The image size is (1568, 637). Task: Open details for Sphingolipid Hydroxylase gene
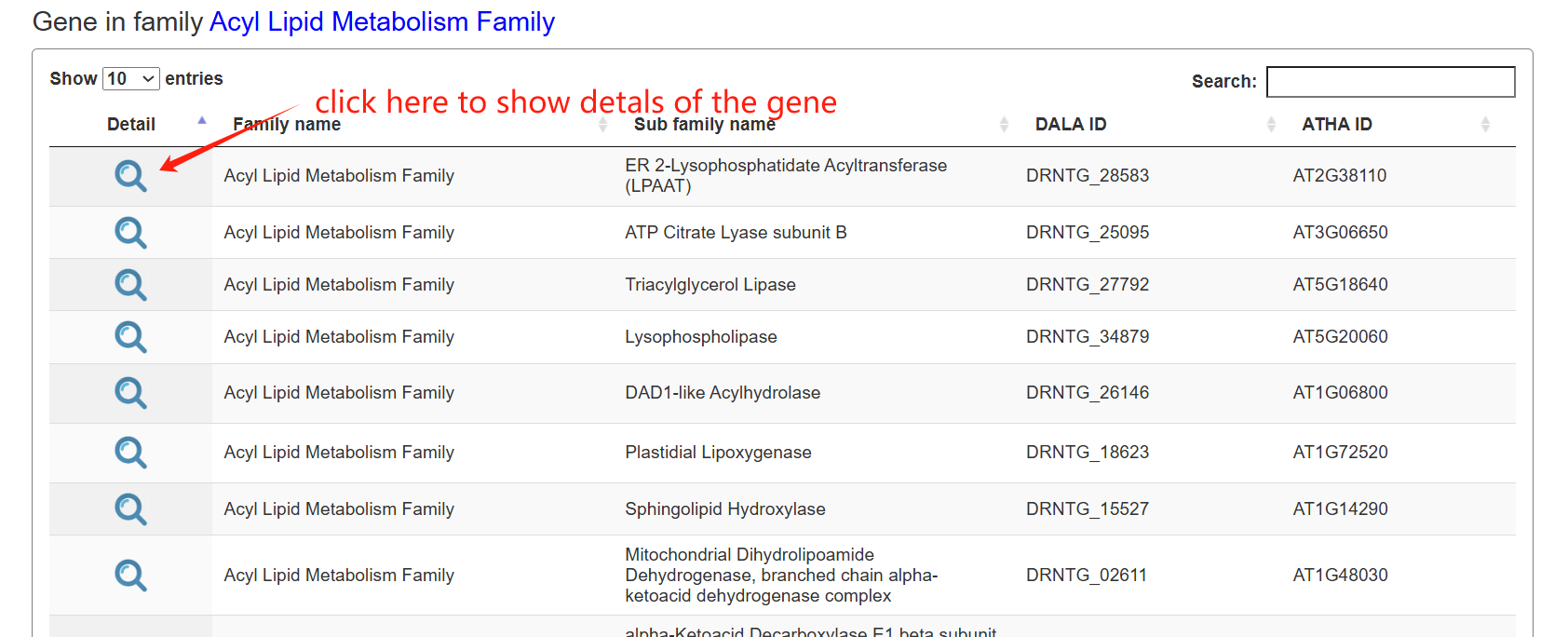(130, 509)
